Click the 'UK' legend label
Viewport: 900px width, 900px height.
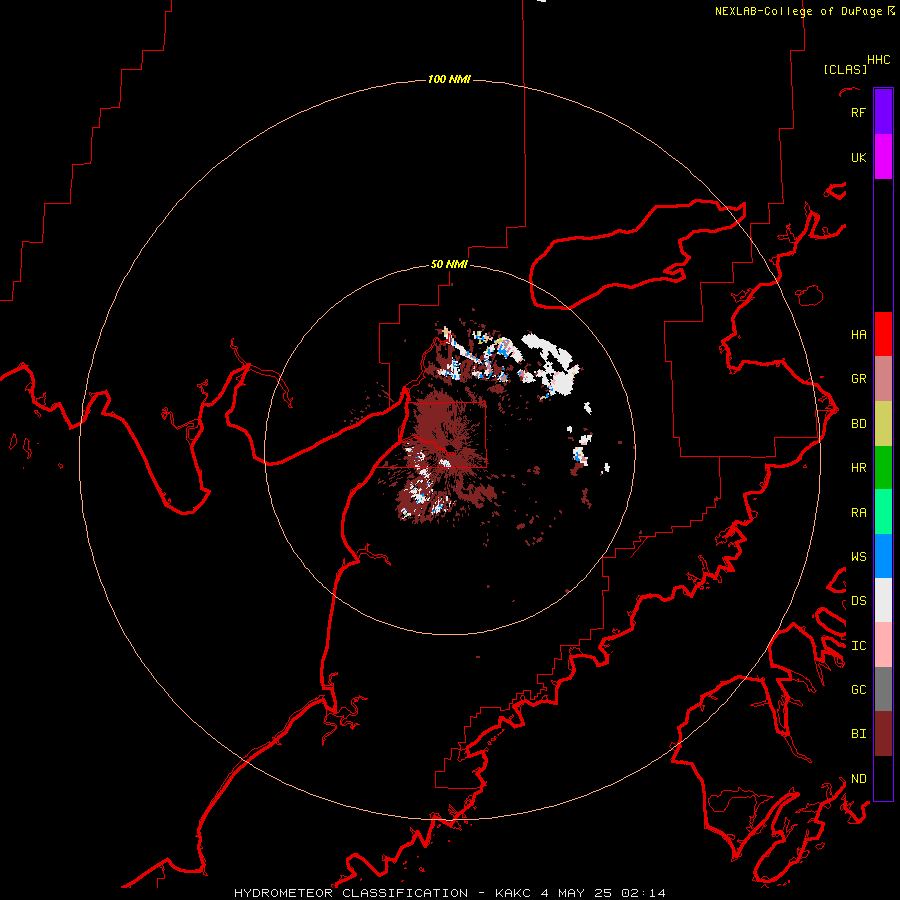[858, 157]
